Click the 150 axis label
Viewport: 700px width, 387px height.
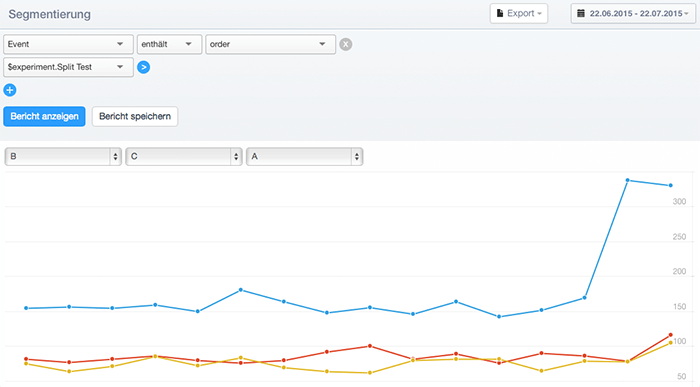coord(679,307)
